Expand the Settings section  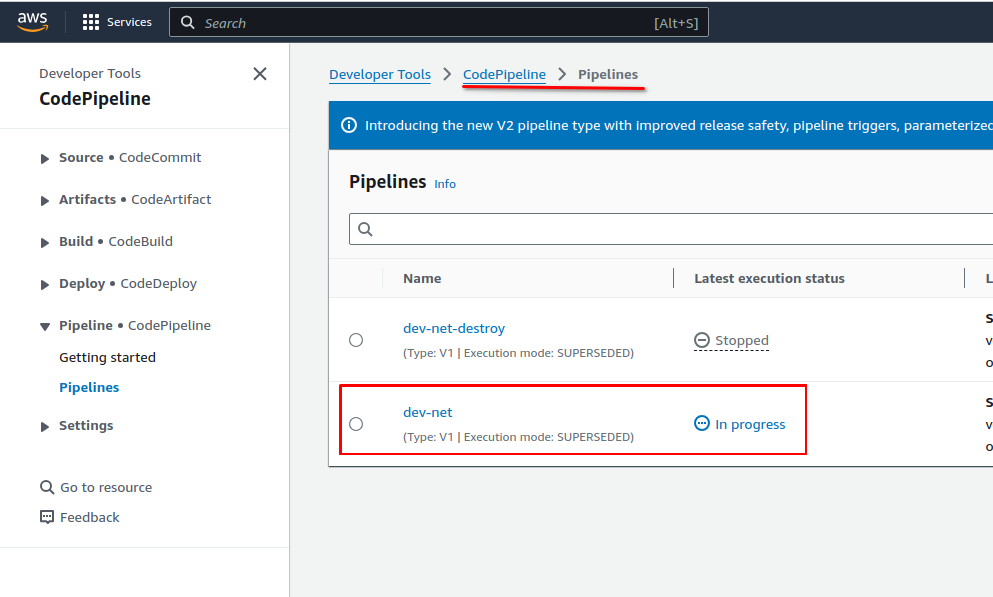[x=44, y=427]
